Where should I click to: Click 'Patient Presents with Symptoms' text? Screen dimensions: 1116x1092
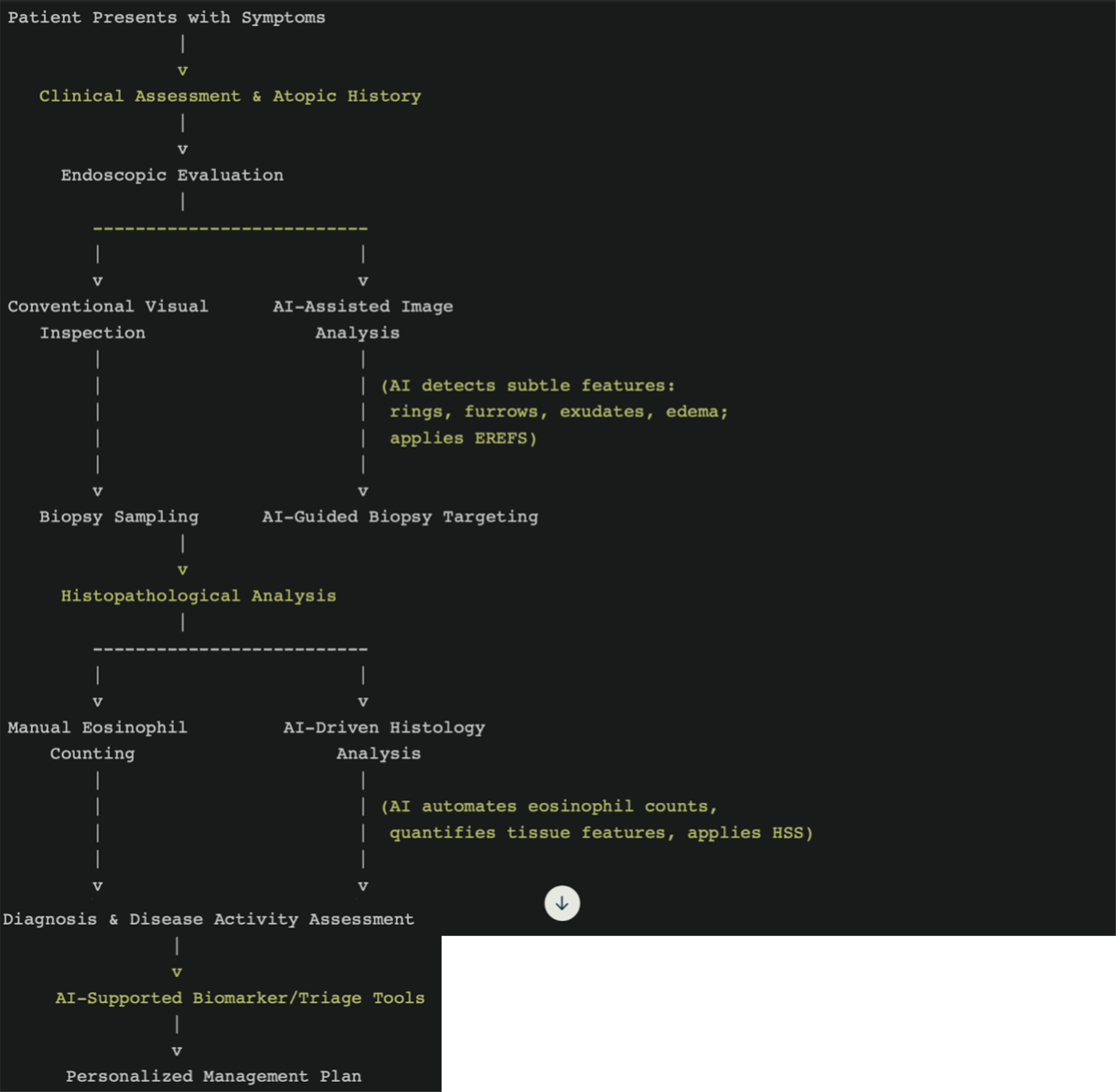166,18
